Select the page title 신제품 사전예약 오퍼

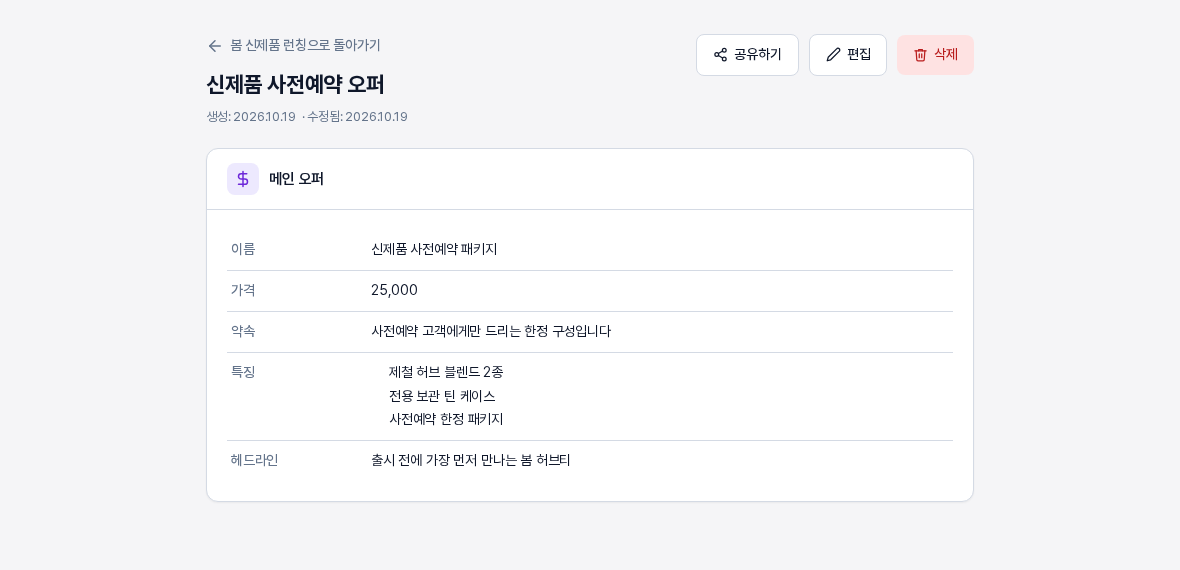[295, 84]
